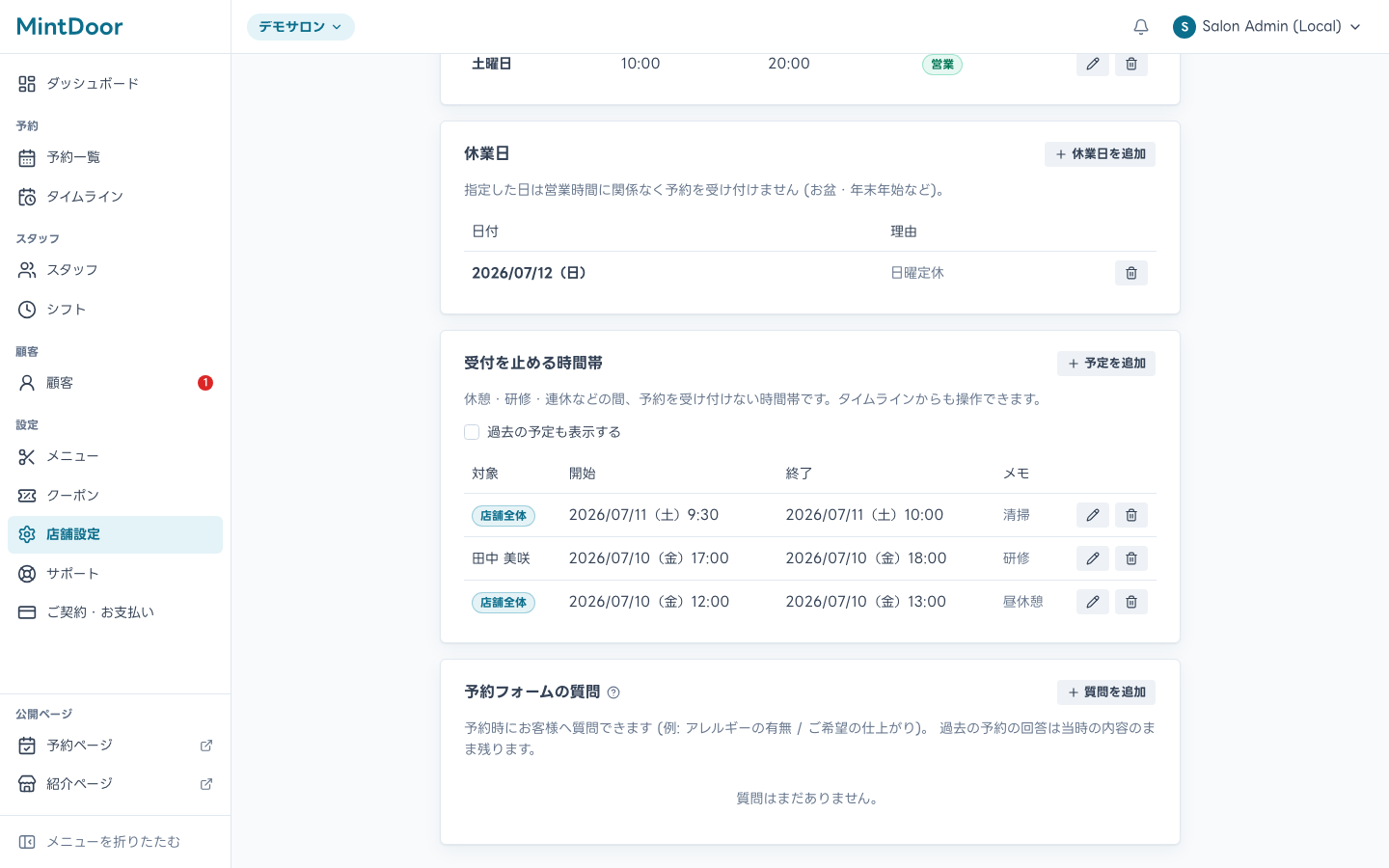Screen dimensions: 1389x868
Task: Enable 過去の予定も表示する checkbox
Action: pyautogui.click(x=472, y=432)
